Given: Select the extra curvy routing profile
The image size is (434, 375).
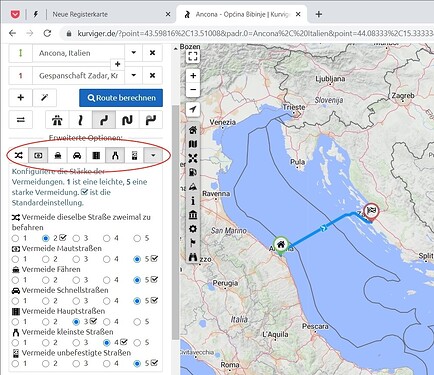Looking at the screenshot, I should 151,120.
